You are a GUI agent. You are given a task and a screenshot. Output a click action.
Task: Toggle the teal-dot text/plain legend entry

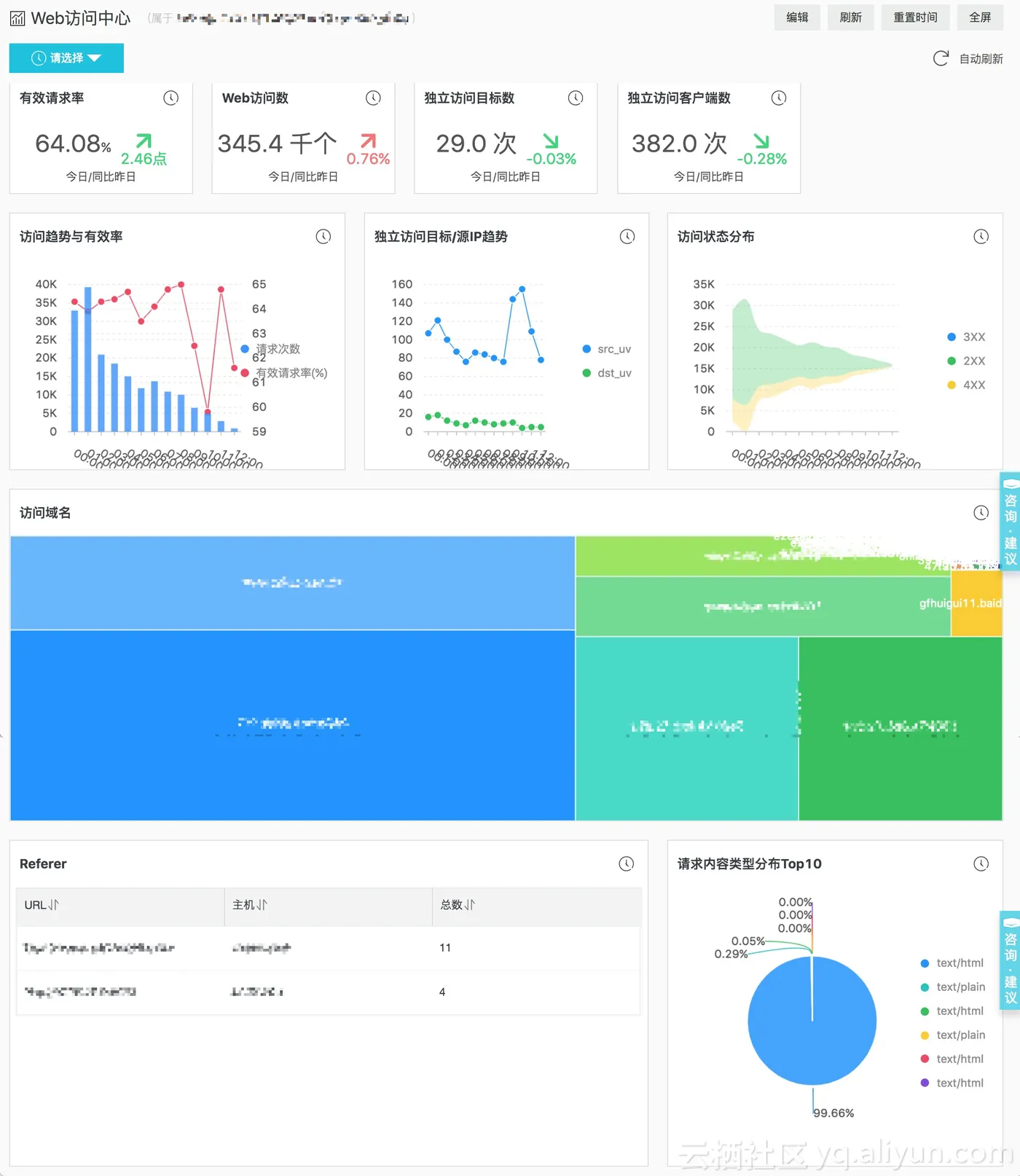click(x=953, y=987)
